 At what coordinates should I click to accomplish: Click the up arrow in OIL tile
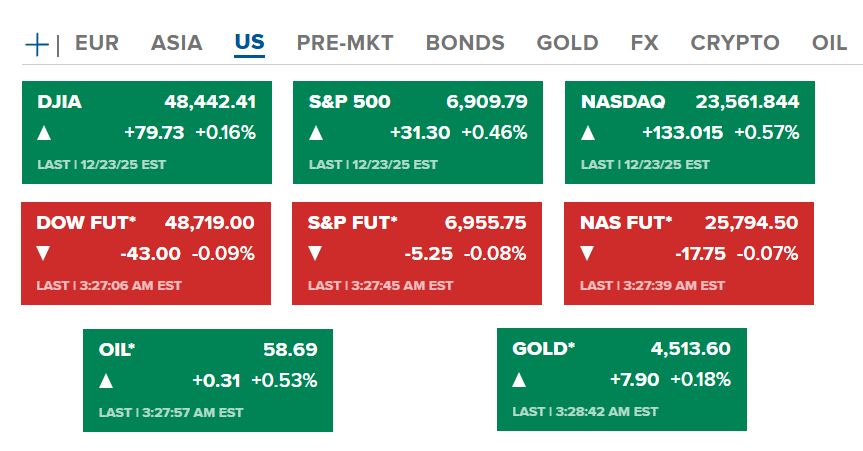pos(105,381)
